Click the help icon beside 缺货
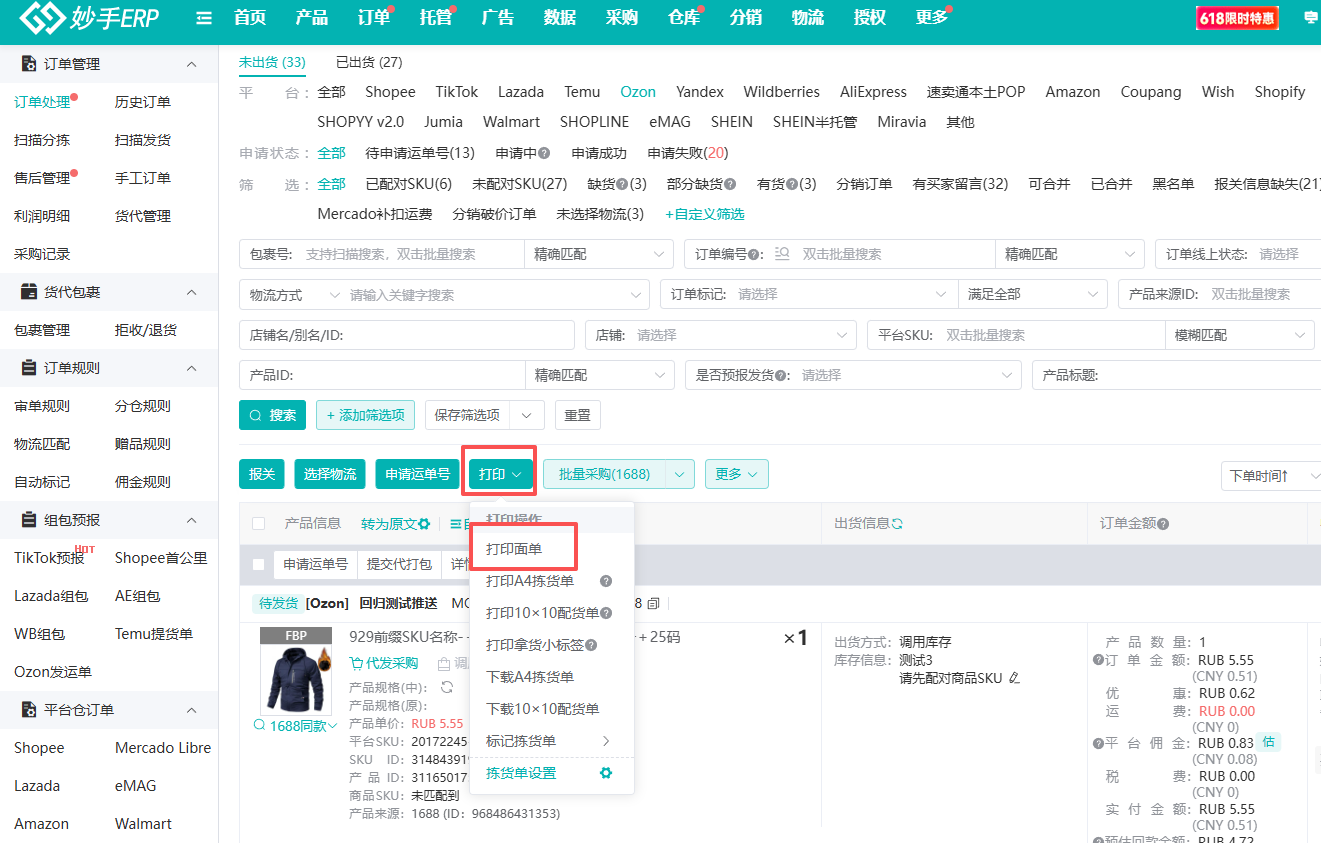Image resolution: width=1321 pixels, height=843 pixels. (622, 184)
